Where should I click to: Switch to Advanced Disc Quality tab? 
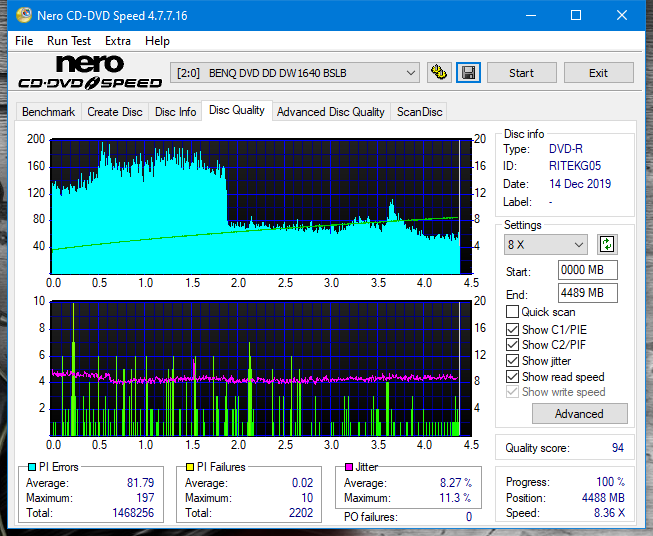tap(331, 112)
